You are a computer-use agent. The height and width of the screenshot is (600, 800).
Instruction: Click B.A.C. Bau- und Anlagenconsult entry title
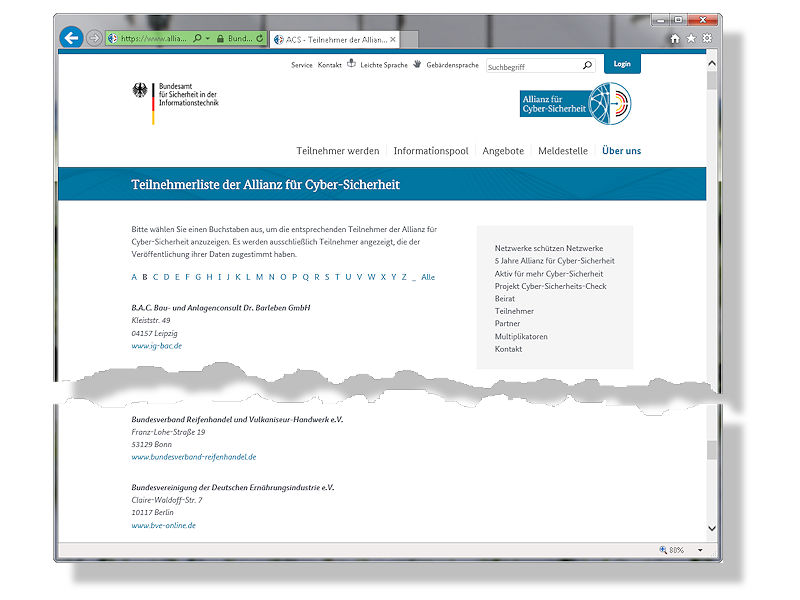[x=221, y=308]
